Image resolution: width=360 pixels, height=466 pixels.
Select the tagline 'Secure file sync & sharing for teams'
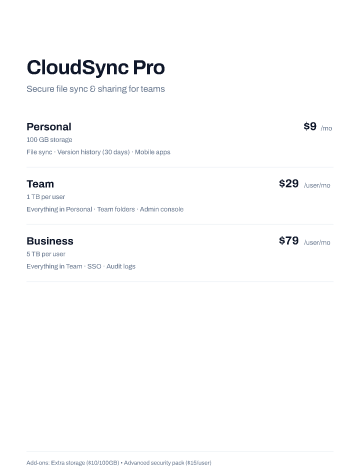[x=96, y=89]
